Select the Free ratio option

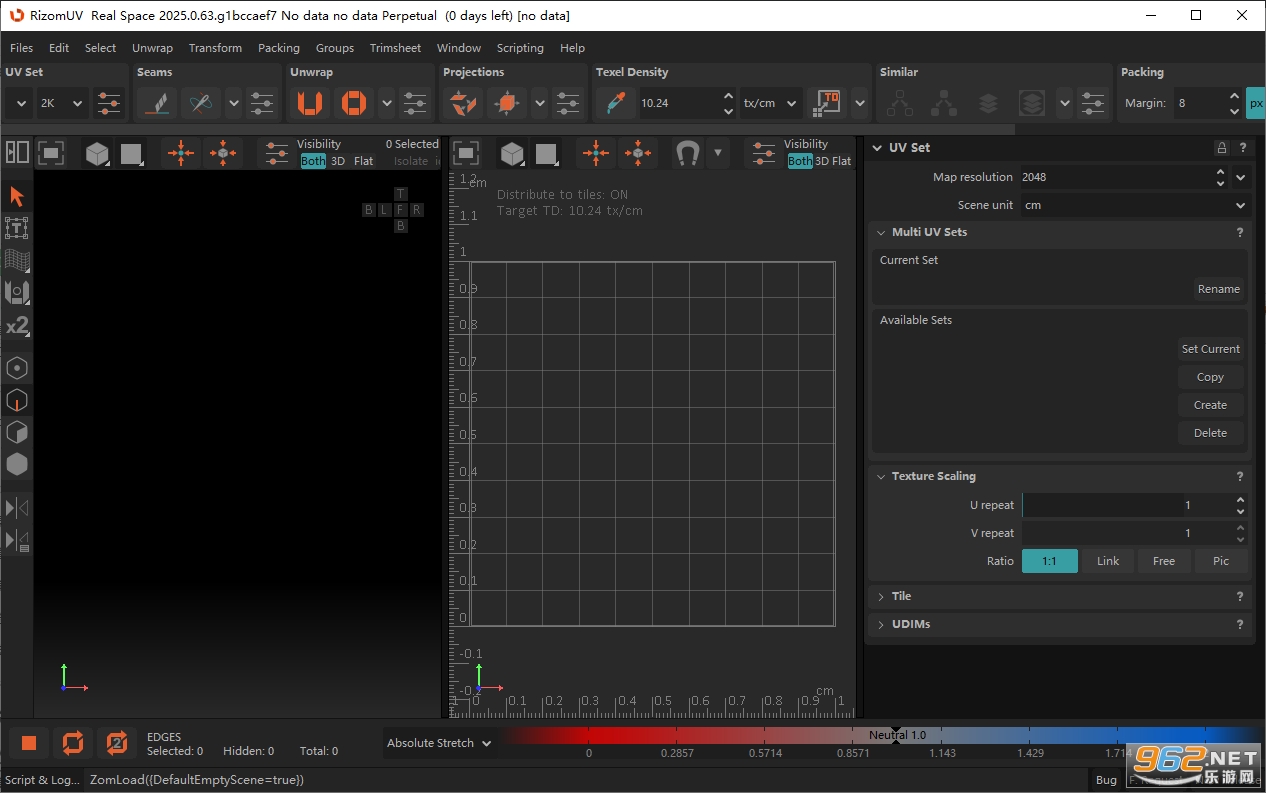1164,561
